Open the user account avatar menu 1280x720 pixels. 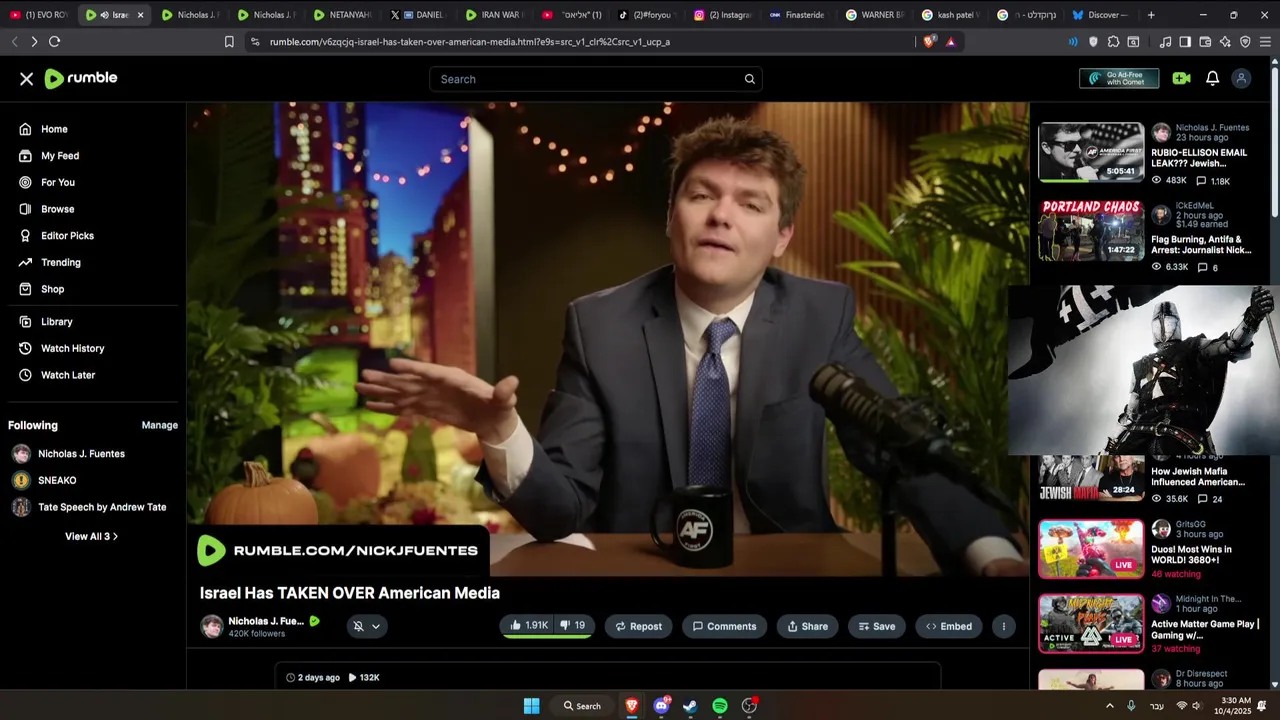click(x=1241, y=78)
